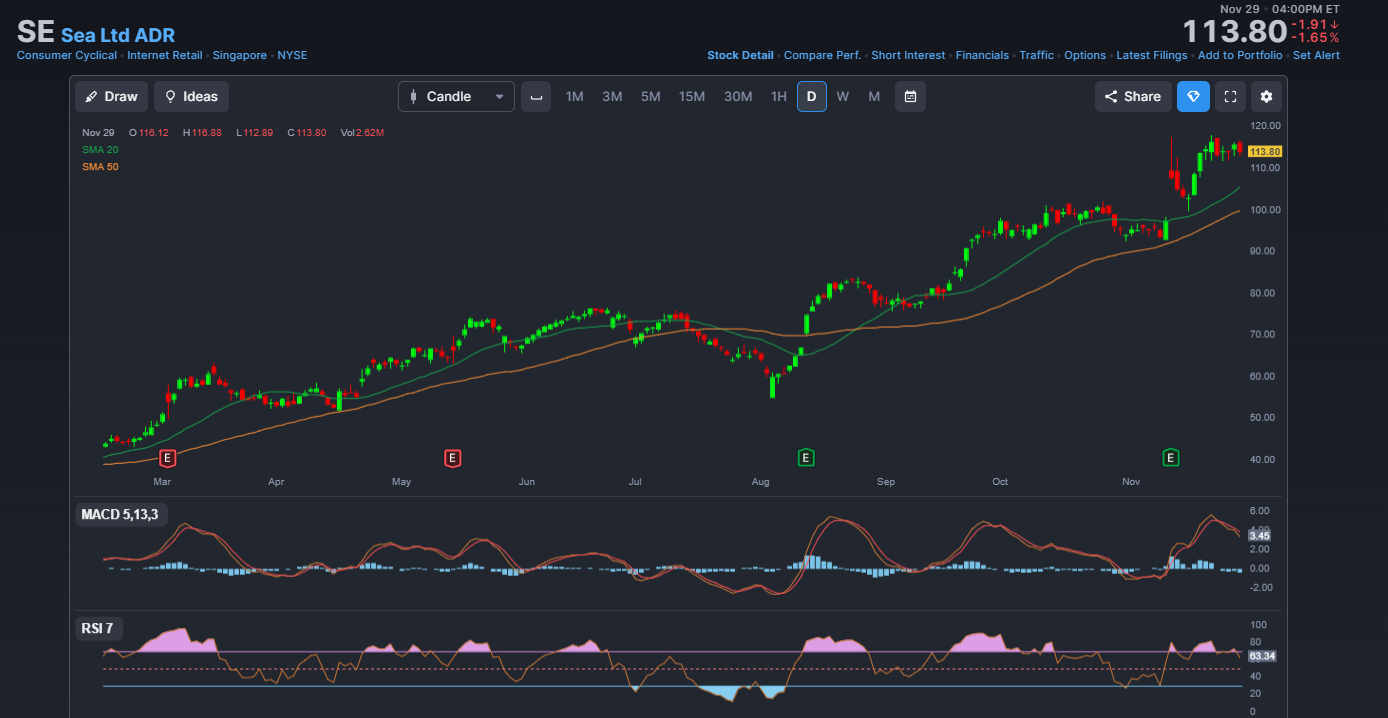Click the Internet Retail industry link
The width and height of the screenshot is (1388, 718).
pos(165,55)
